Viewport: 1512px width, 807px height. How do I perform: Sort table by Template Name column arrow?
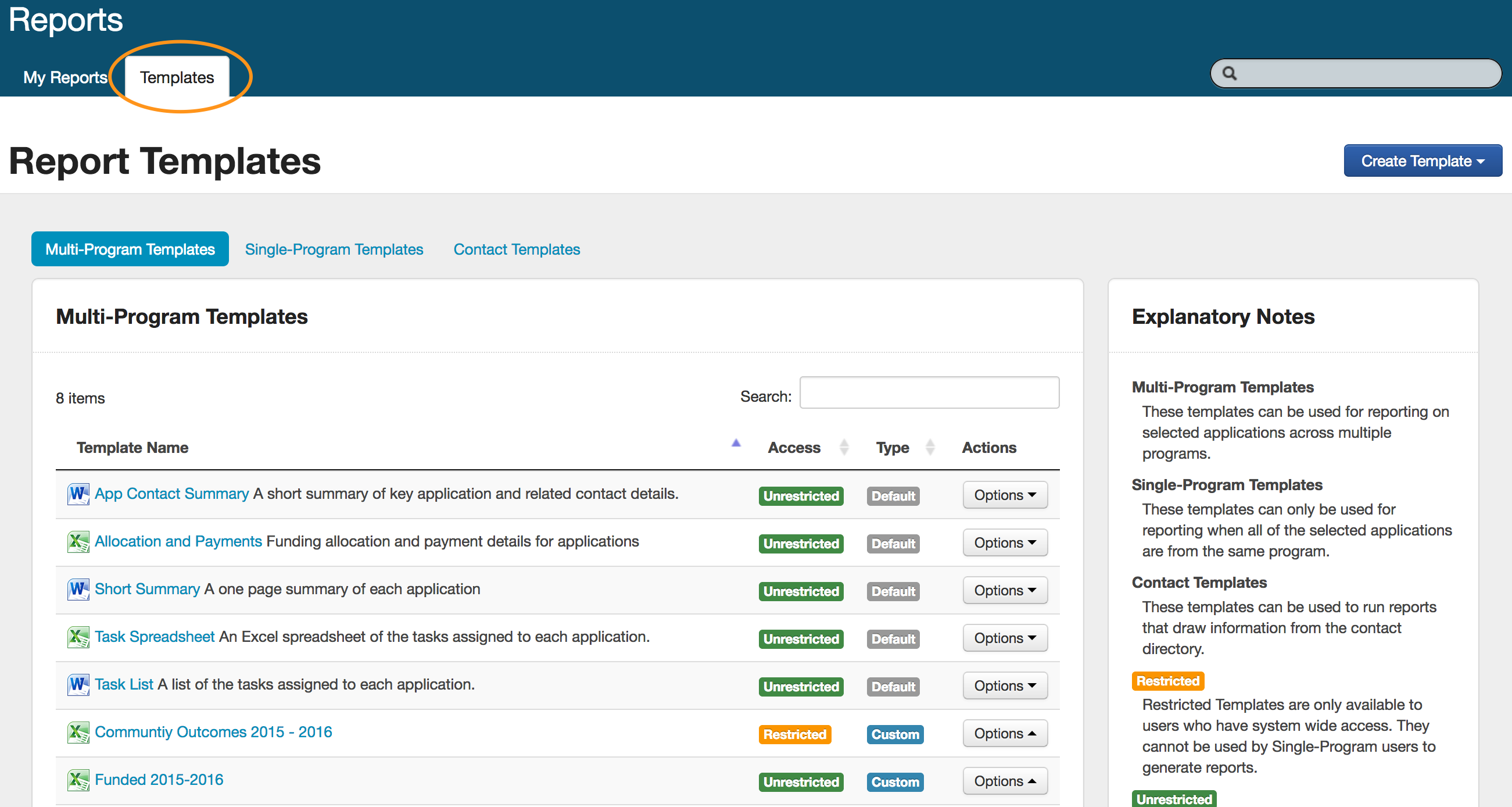pyautogui.click(x=736, y=444)
